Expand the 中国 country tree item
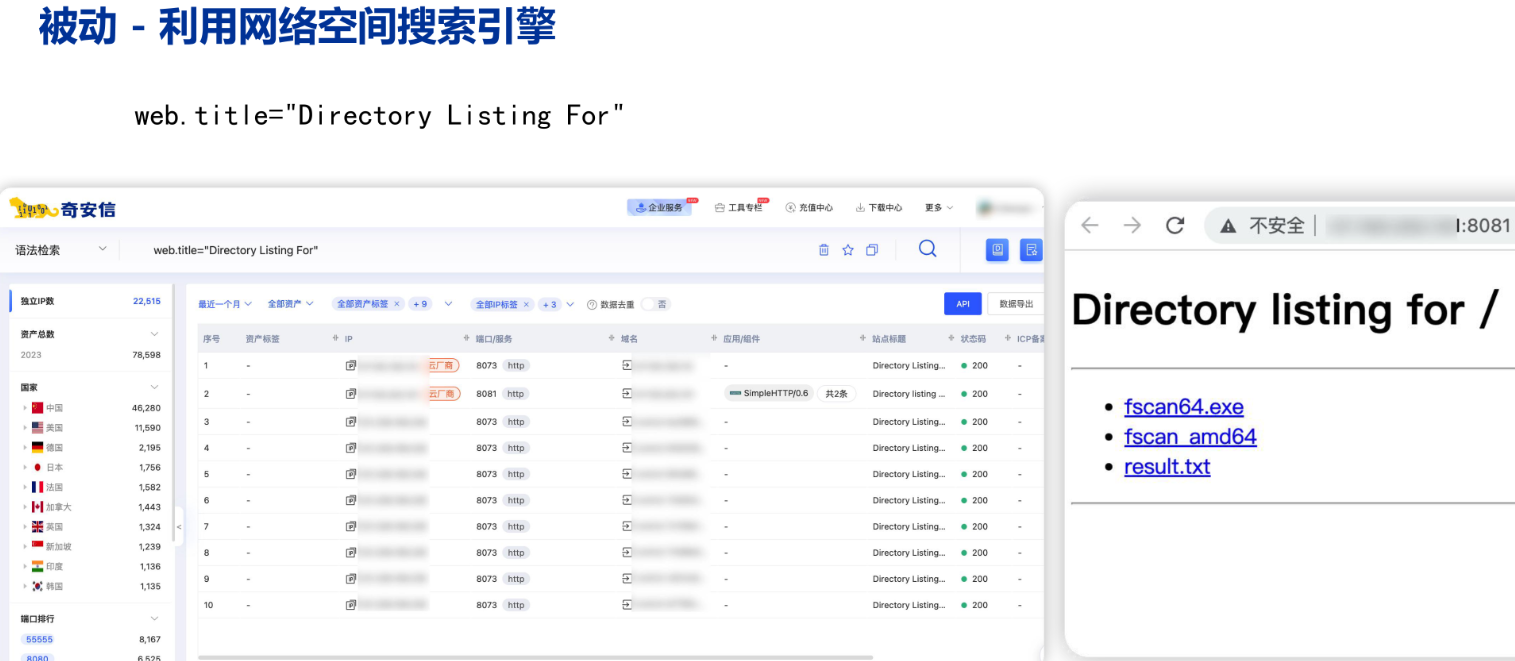The height and width of the screenshot is (661, 1515). tap(25, 408)
